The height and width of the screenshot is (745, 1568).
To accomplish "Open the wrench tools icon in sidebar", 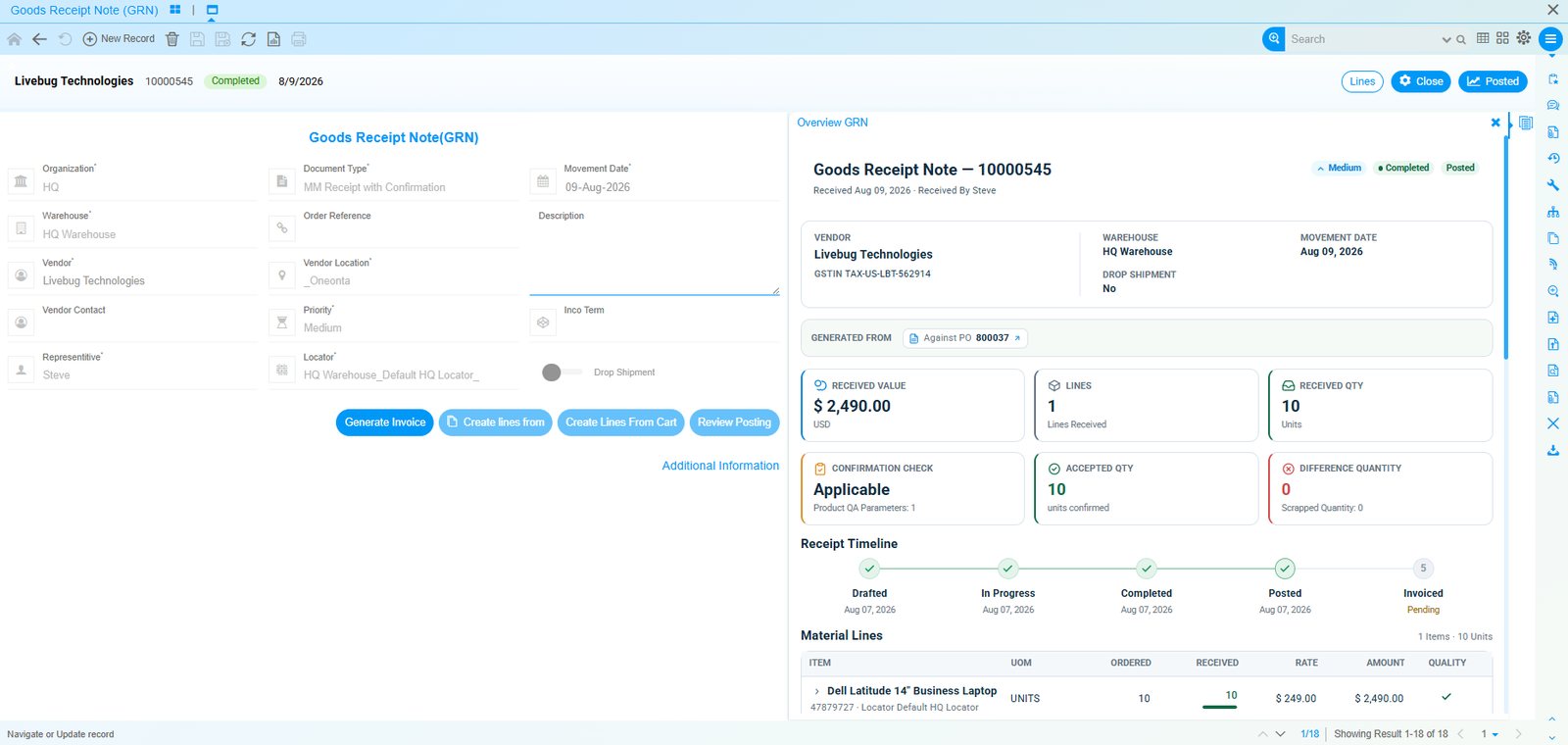I will coord(1552,184).
